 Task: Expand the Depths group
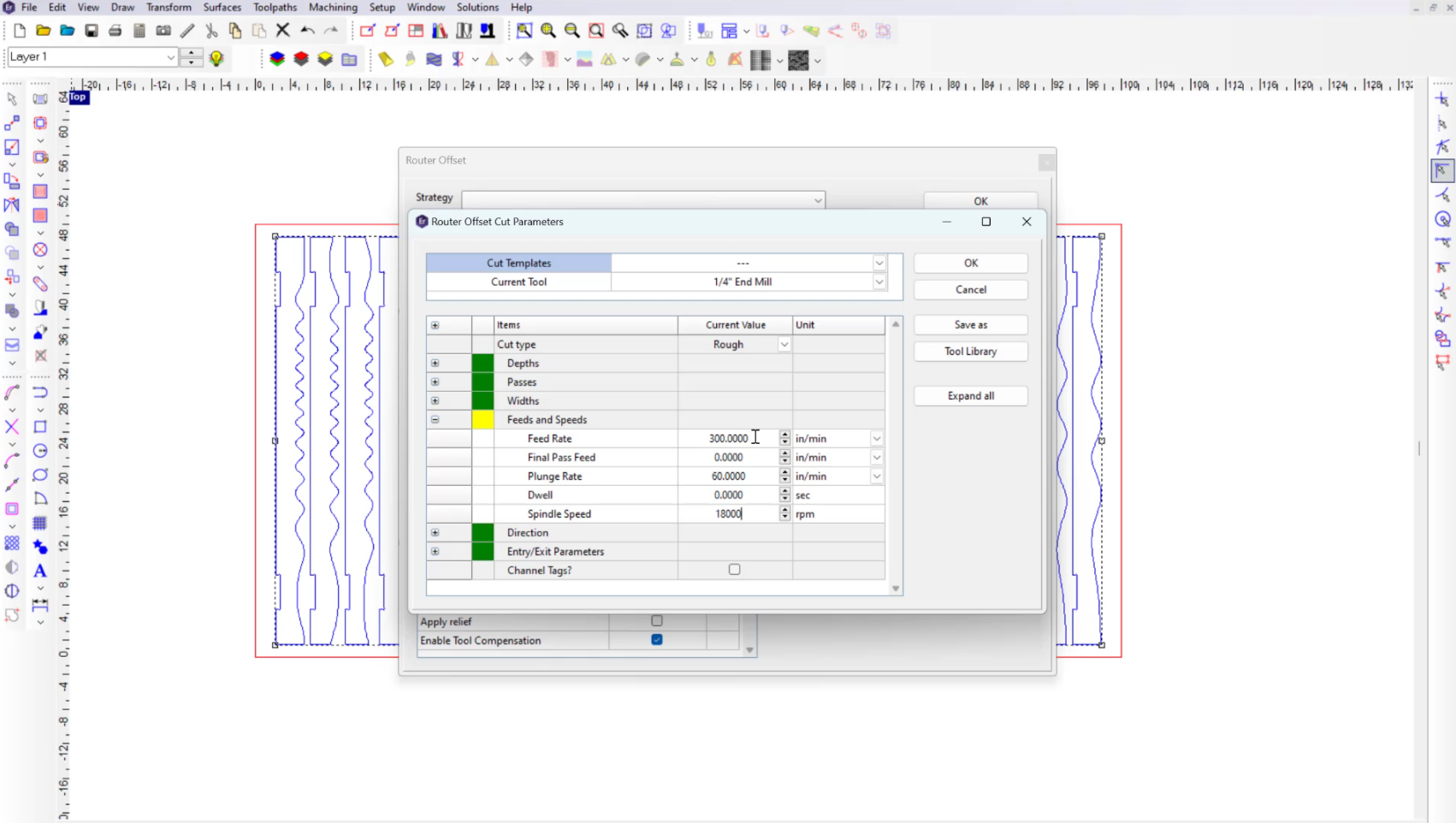click(435, 364)
